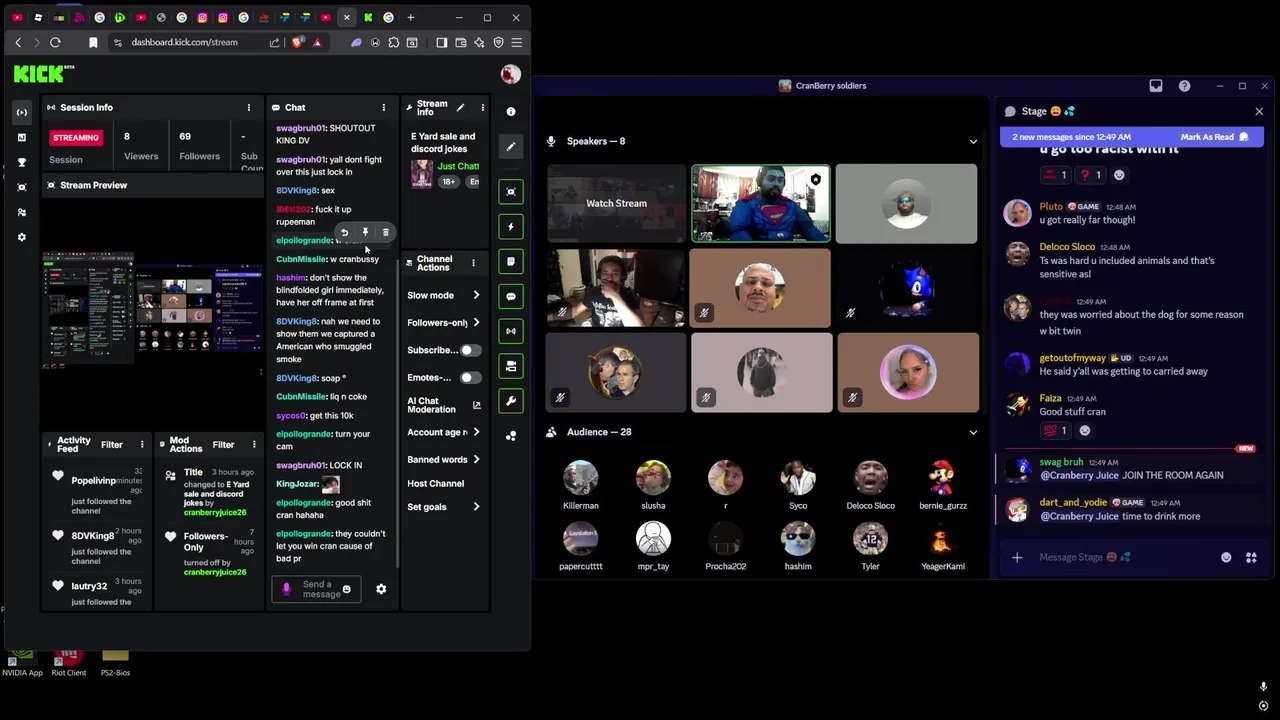Click the Message Stage input field
Screen dimensions: 1280x720
click(x=1120, y=557)
